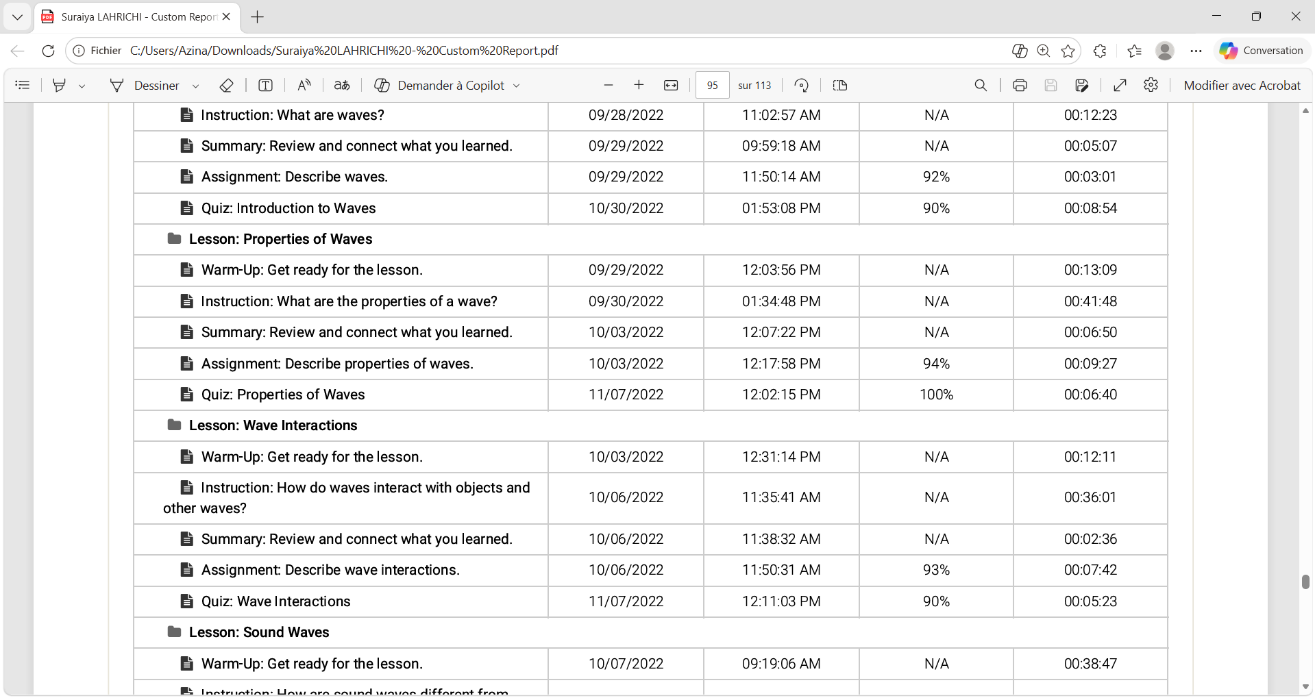Click Modifier avec Acrobat
Screen dimensions: 1315x698
tap(1242, 86)
